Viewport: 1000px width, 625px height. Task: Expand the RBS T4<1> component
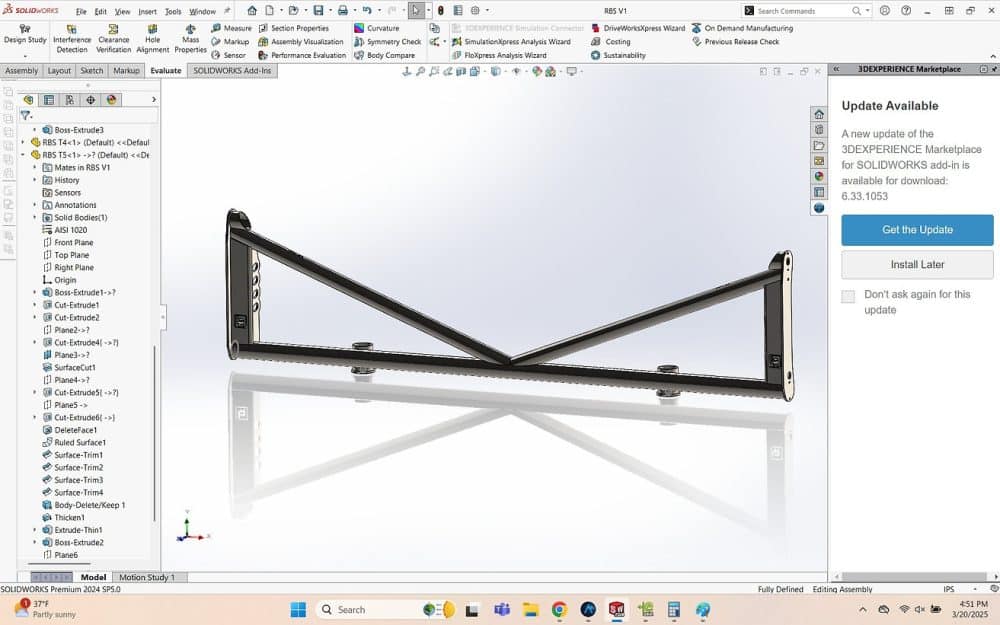pos(23,142)
